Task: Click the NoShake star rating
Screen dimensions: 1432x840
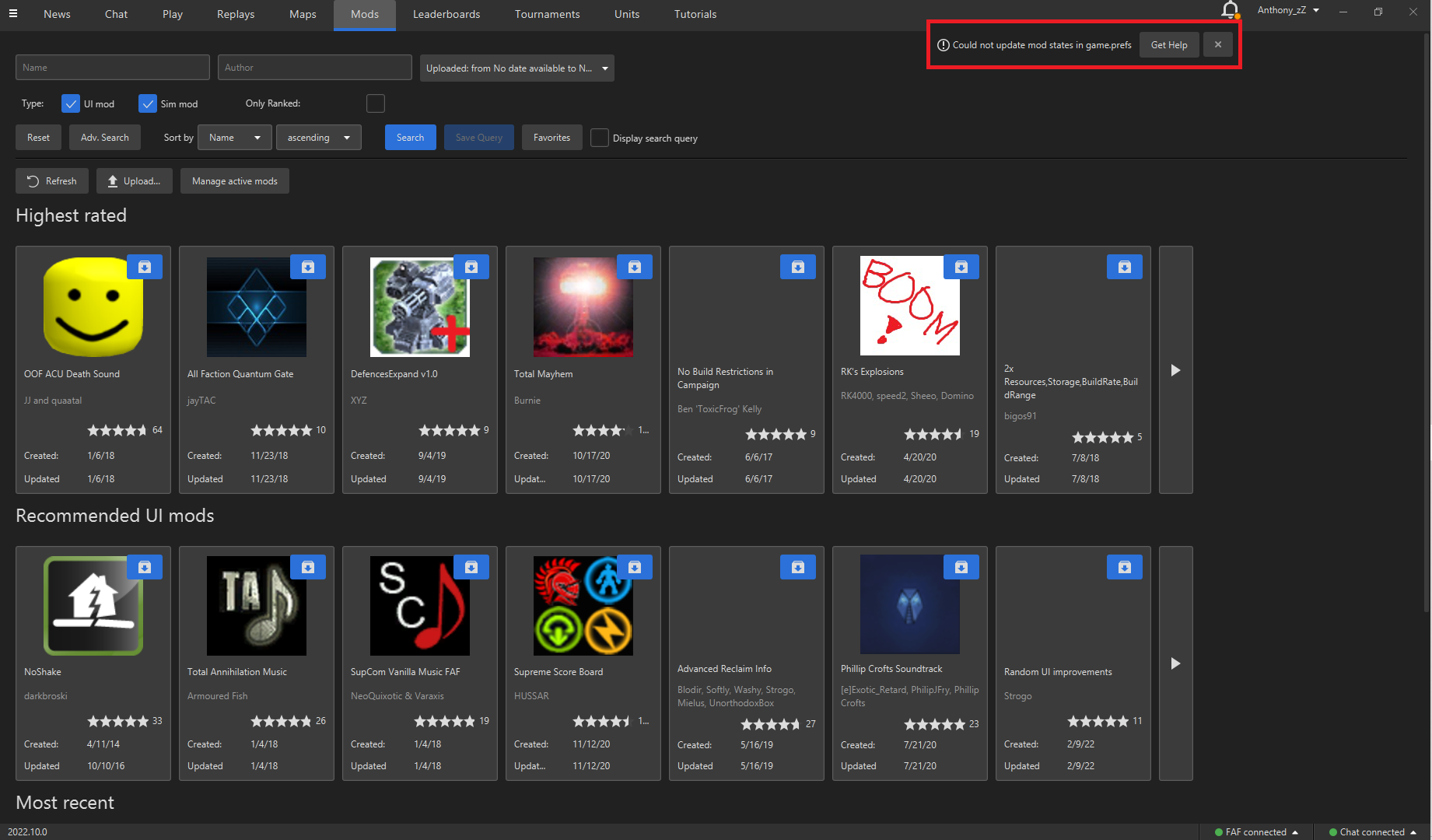Action: tap(117, 721)
